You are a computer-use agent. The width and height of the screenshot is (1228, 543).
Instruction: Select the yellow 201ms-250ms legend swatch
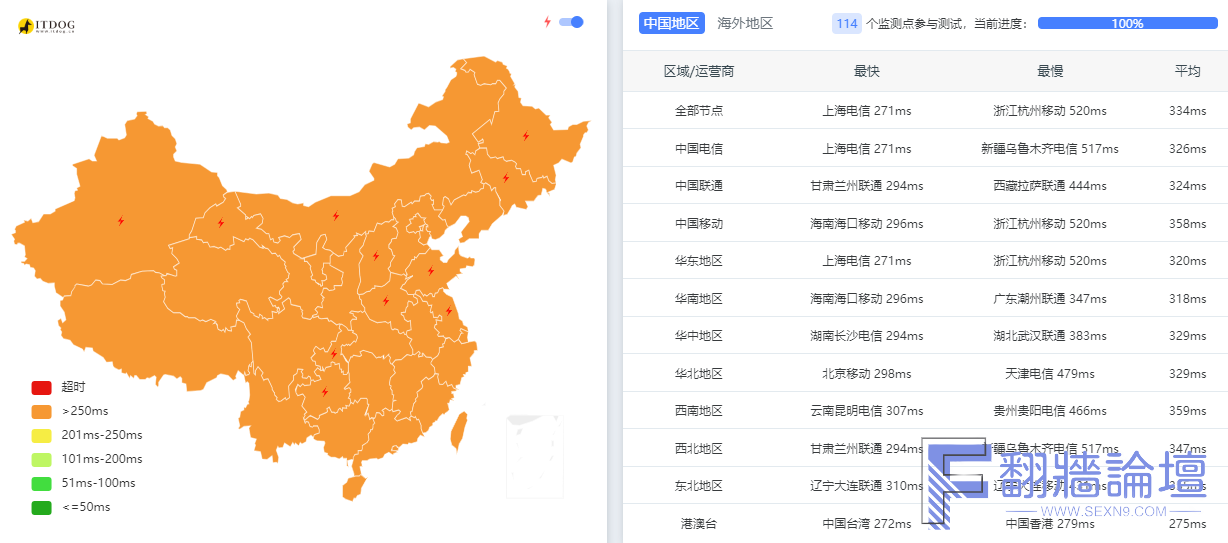[41, 435]
